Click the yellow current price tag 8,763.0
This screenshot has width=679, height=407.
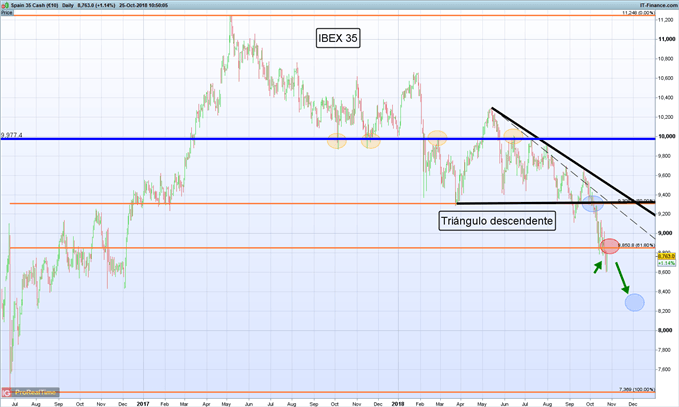(x=666, y=256)
